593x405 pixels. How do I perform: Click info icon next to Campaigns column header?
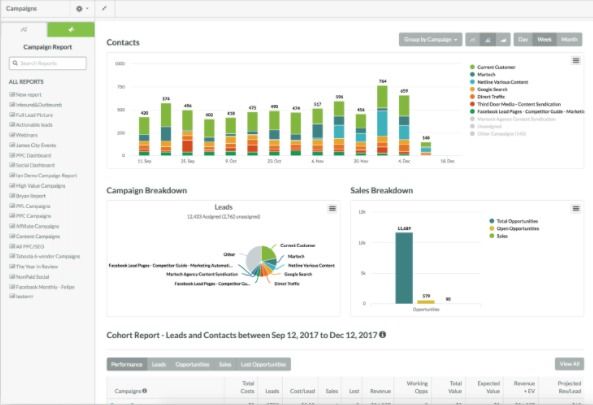pos(144,391)
